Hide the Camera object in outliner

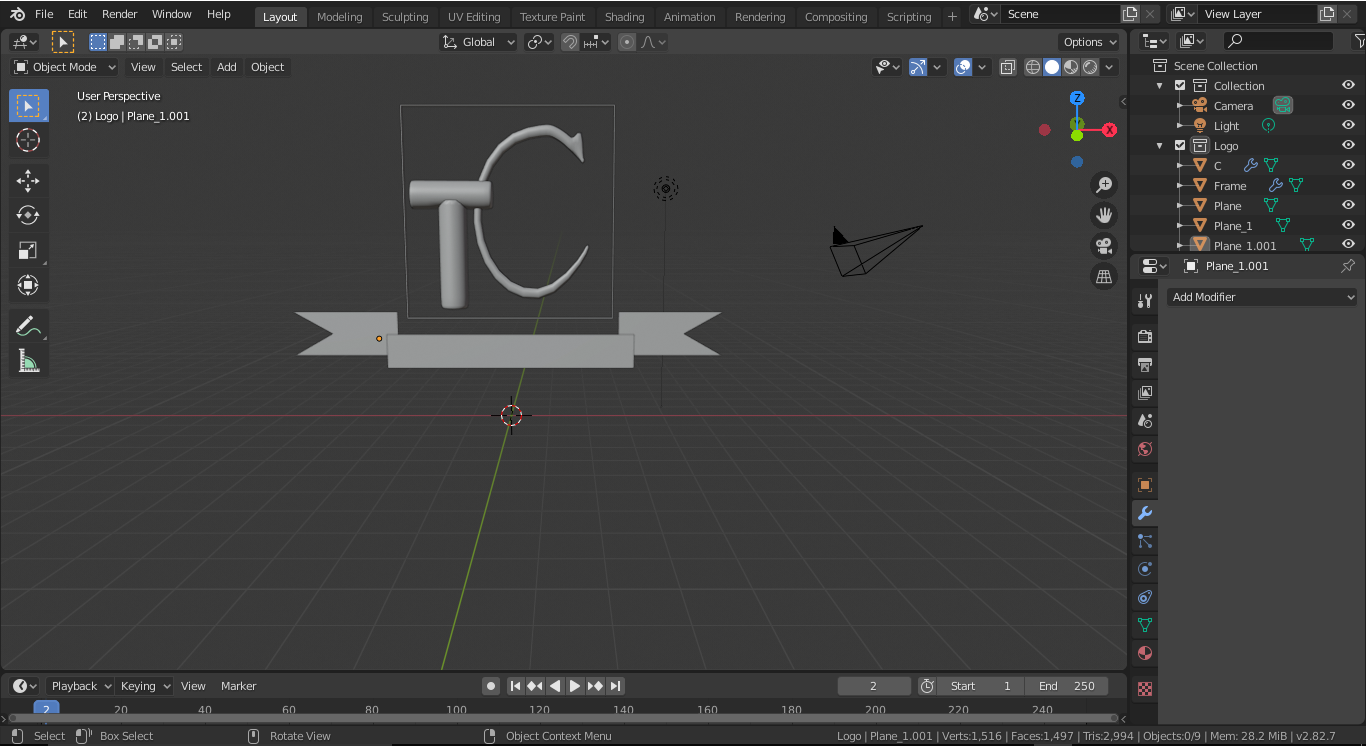point(1348,106)
